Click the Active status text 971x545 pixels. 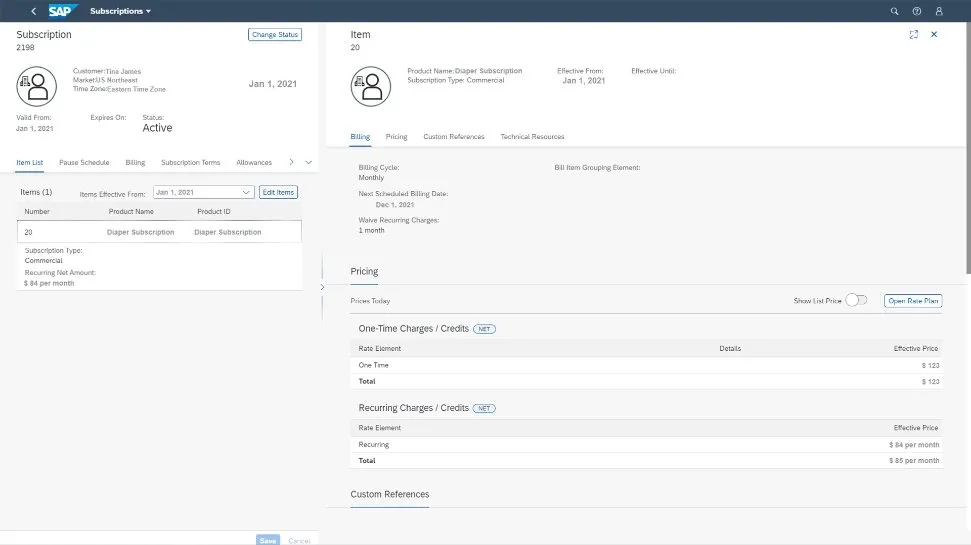coord(157,128)
